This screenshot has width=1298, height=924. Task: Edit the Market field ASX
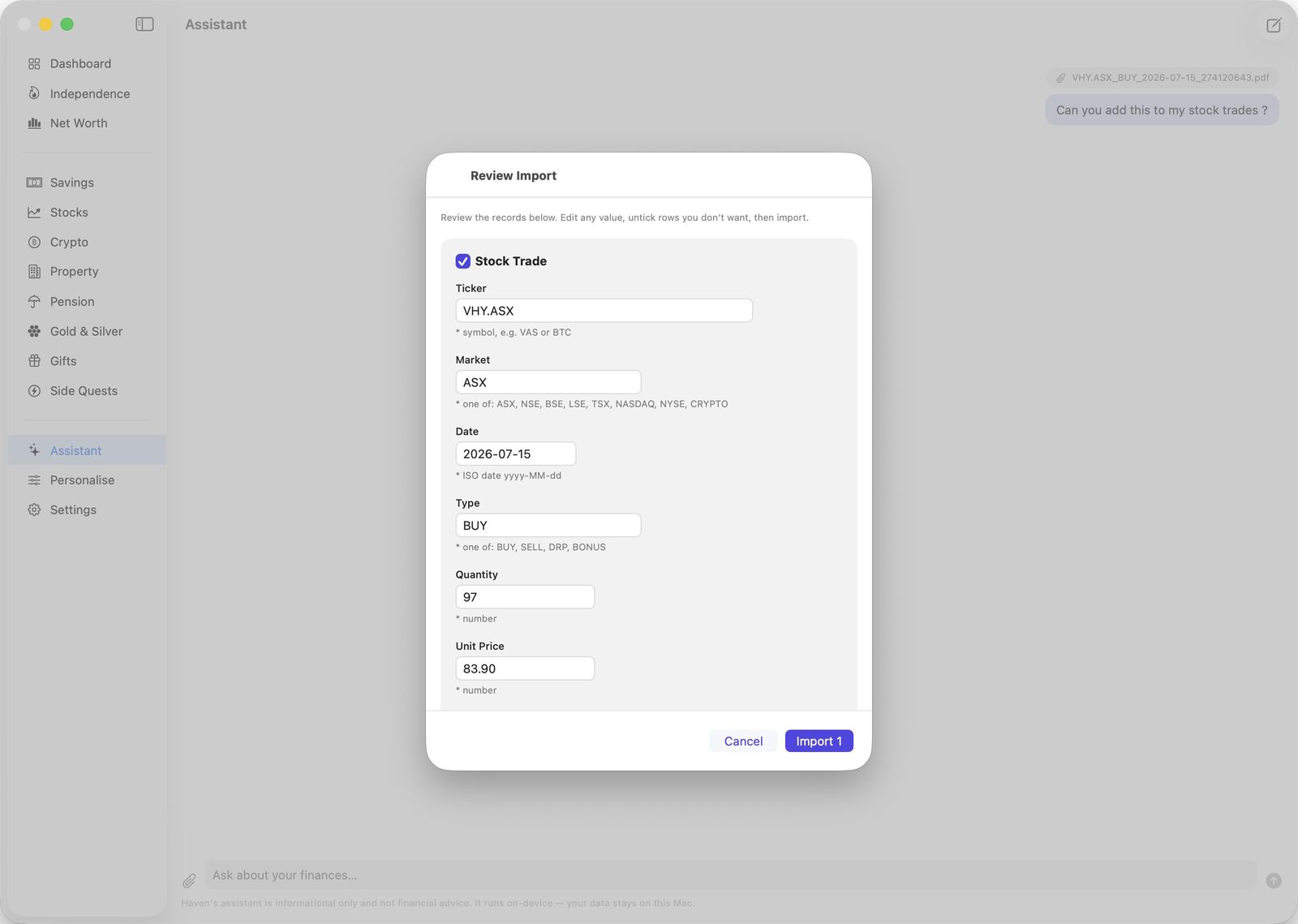(548, 382)
